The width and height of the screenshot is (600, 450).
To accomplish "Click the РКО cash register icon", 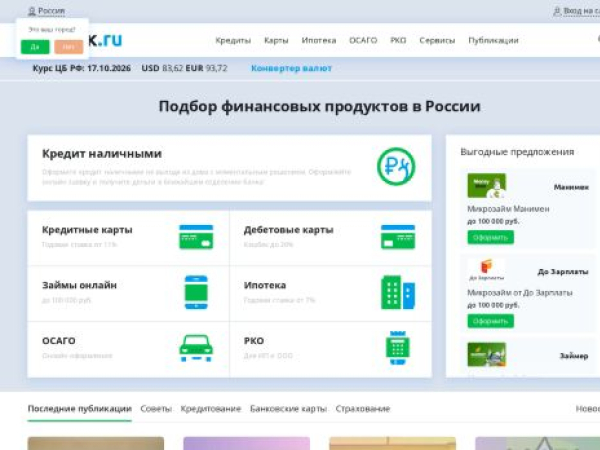I will tap(398, 348).
